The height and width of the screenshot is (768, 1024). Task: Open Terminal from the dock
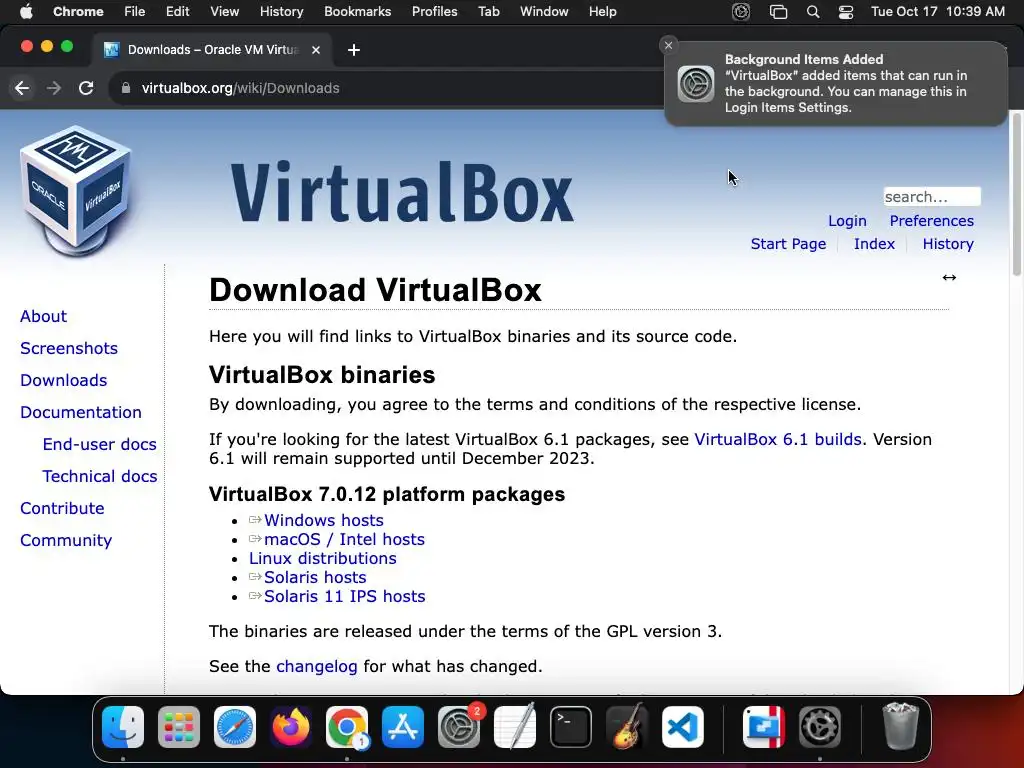(571, 727)
